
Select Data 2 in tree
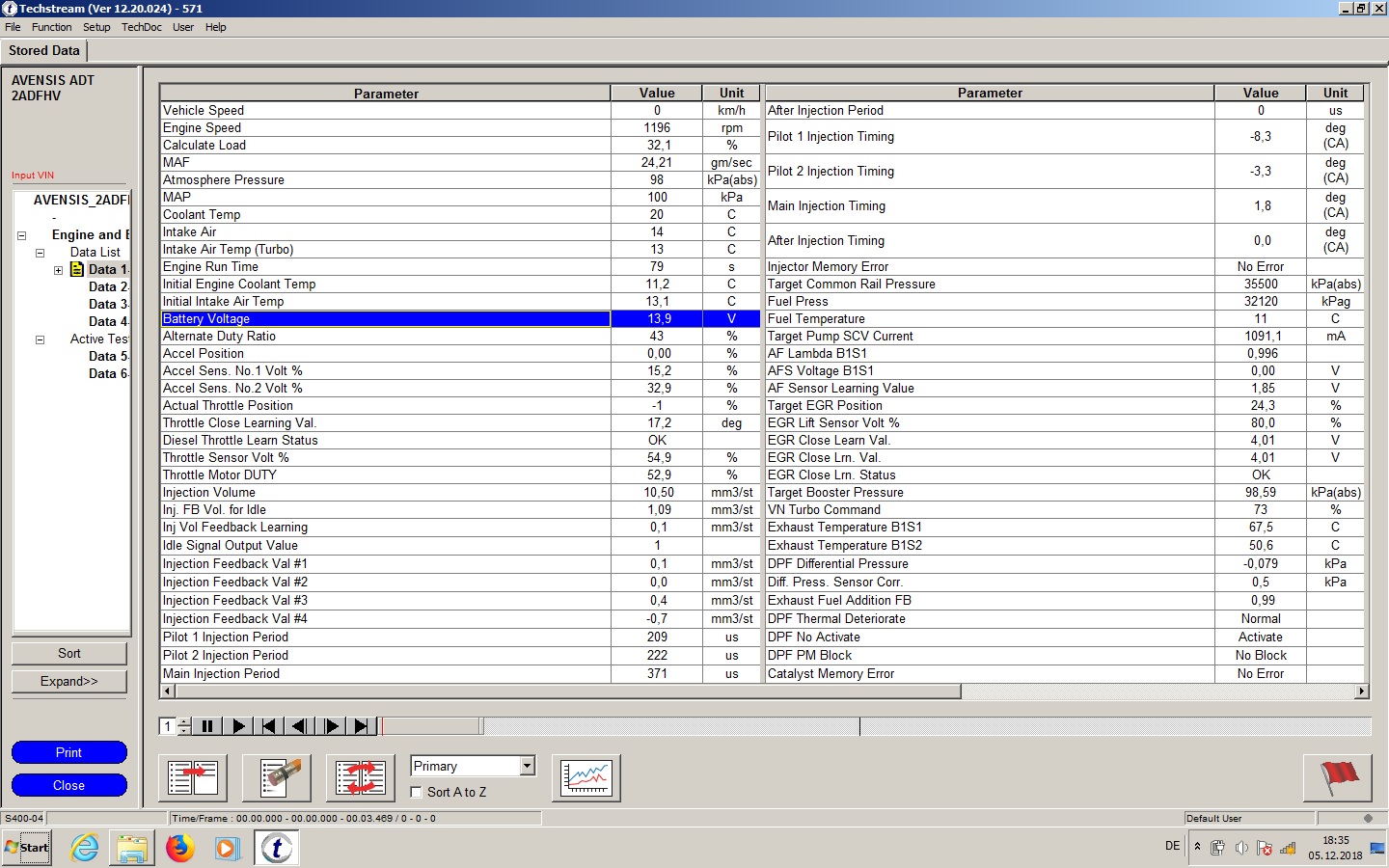108,286
